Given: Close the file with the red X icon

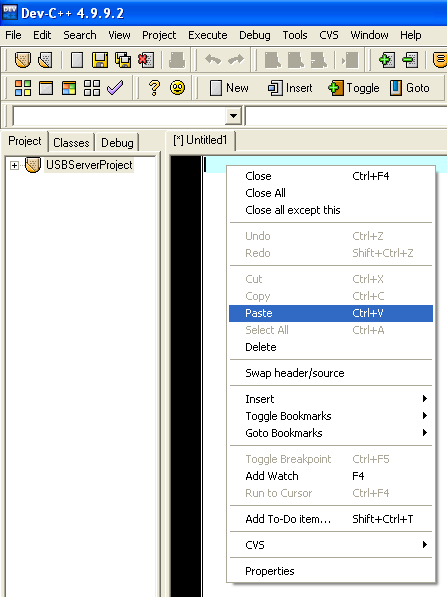Looking at the screenshot, I should pyautogui.click(x=146, y=60).
